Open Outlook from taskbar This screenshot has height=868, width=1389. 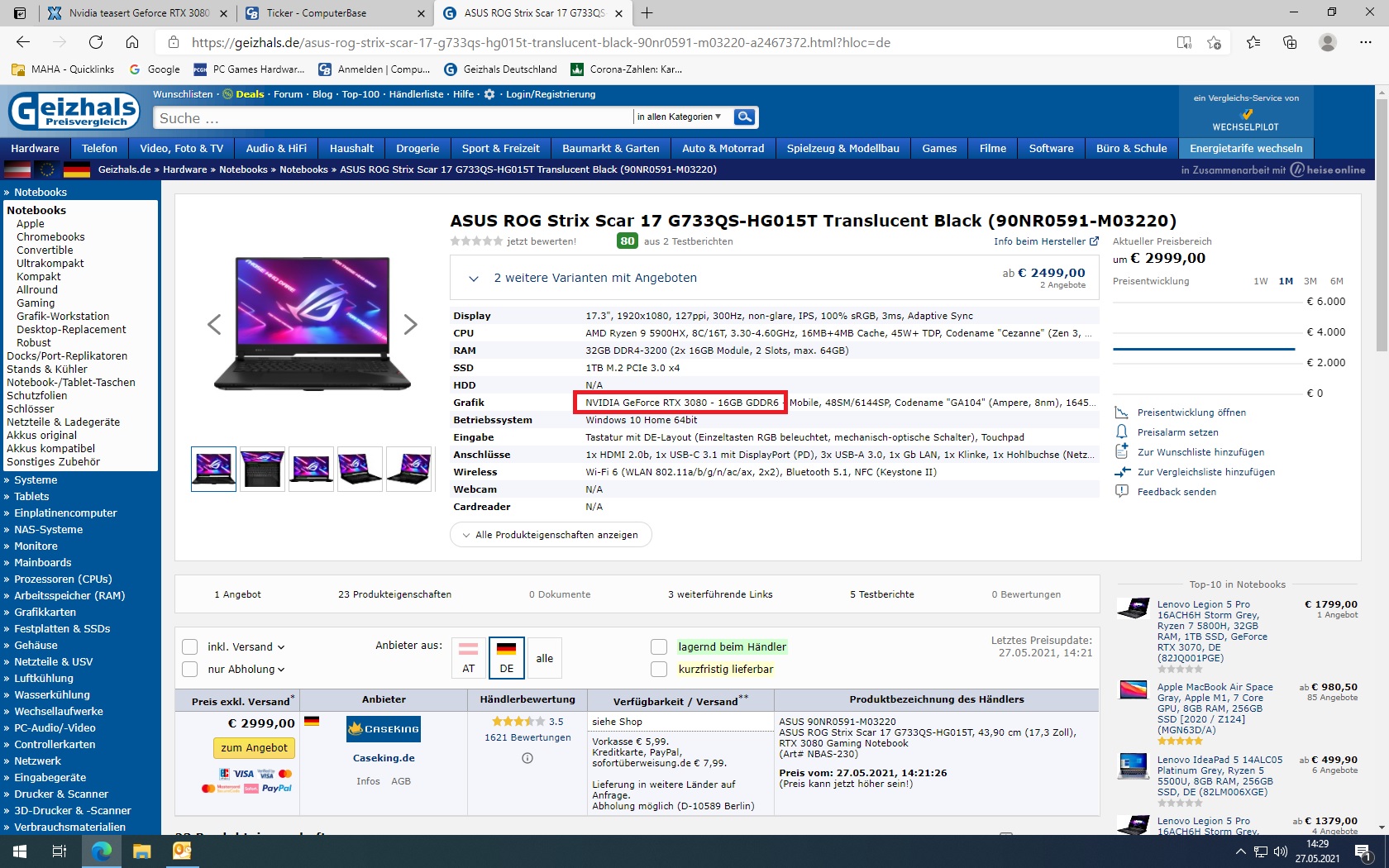coord(182,851)
